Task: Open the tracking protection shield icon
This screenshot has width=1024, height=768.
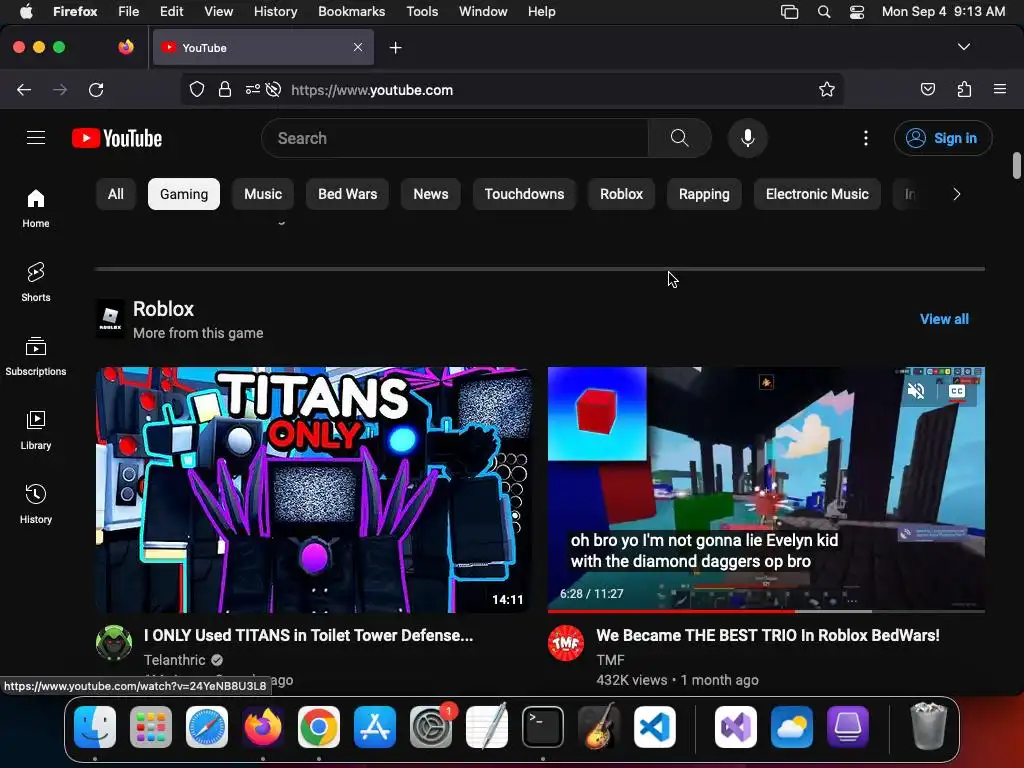Action: point(197,89)
